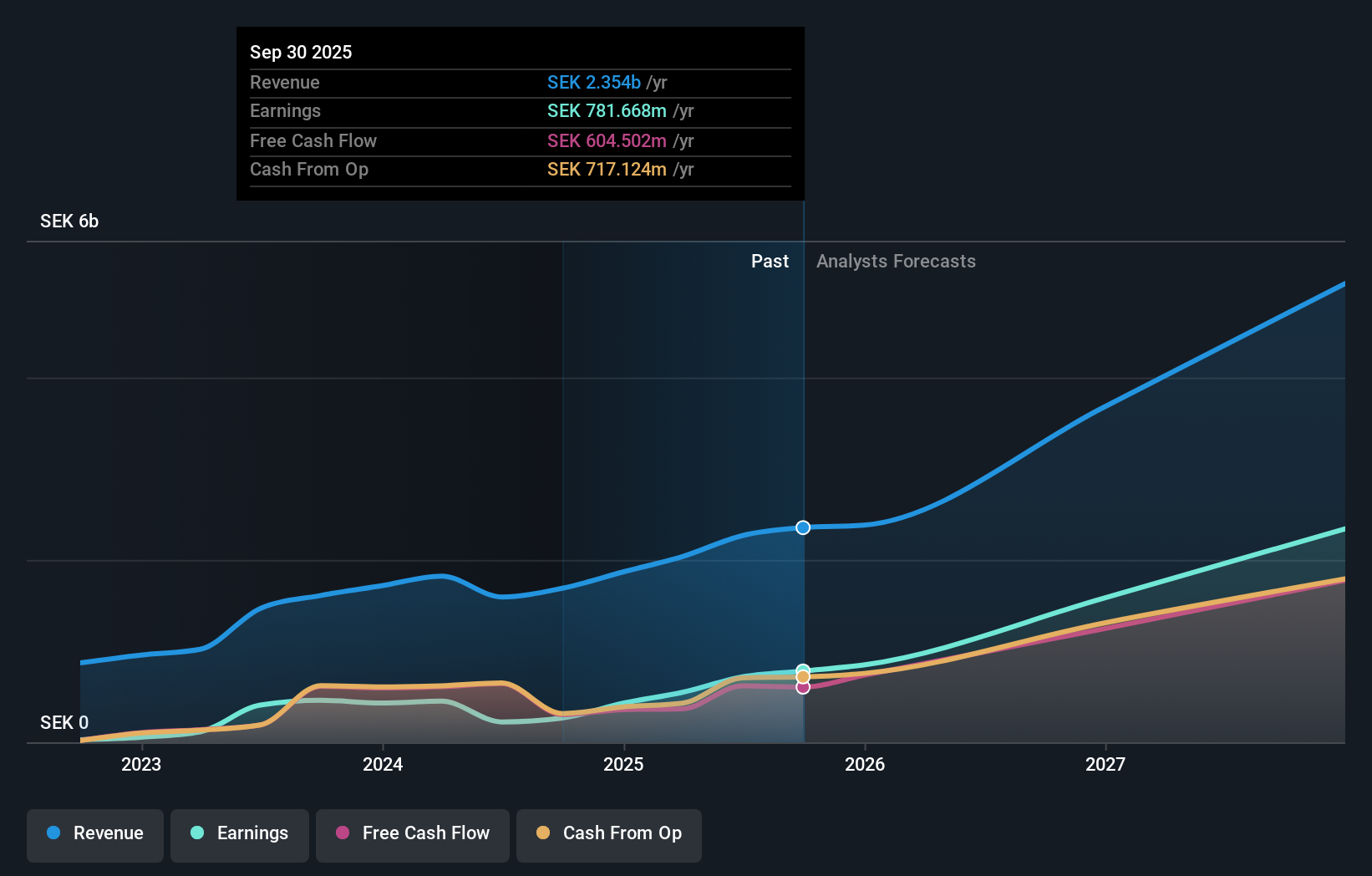Switch to the Past section label

point(770,261)
